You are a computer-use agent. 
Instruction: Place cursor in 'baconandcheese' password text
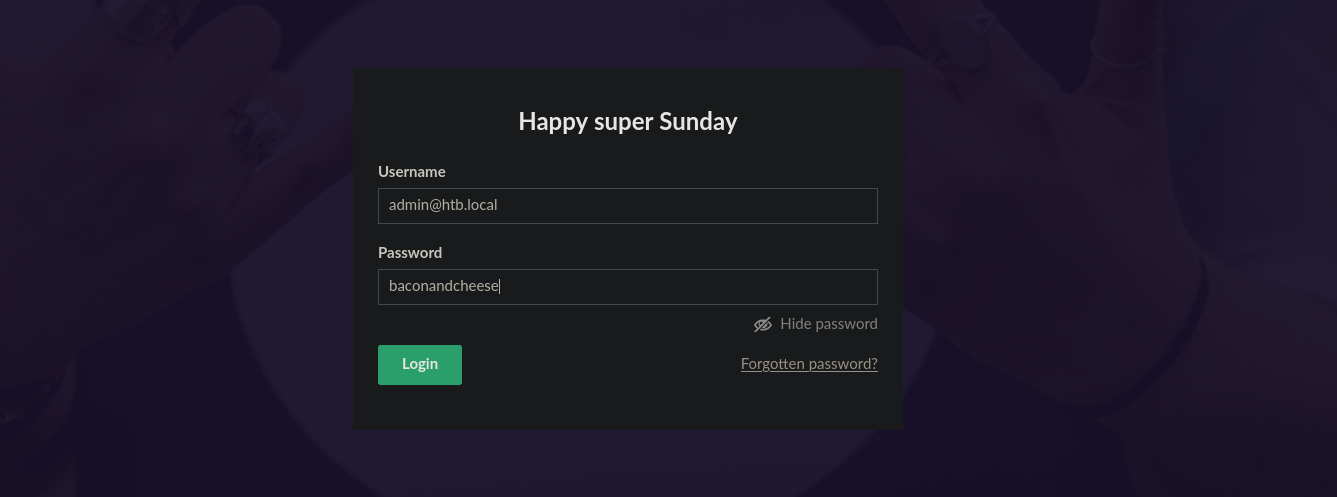click(443, 287)
